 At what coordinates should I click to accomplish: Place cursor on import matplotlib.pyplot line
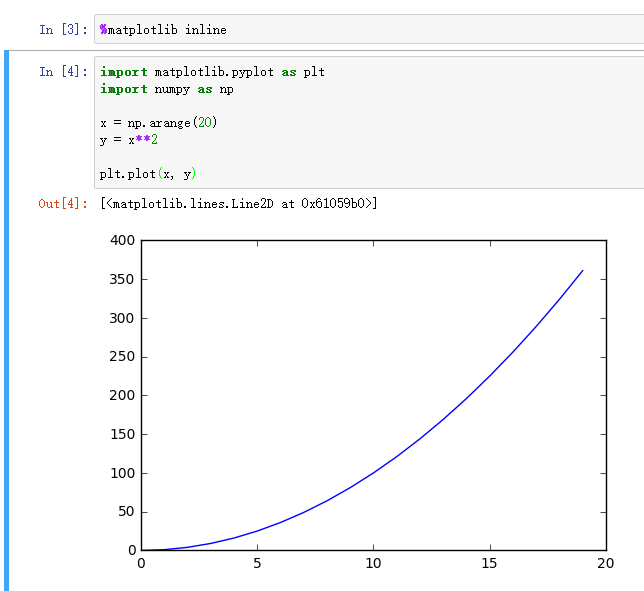[x=212, y=72]
